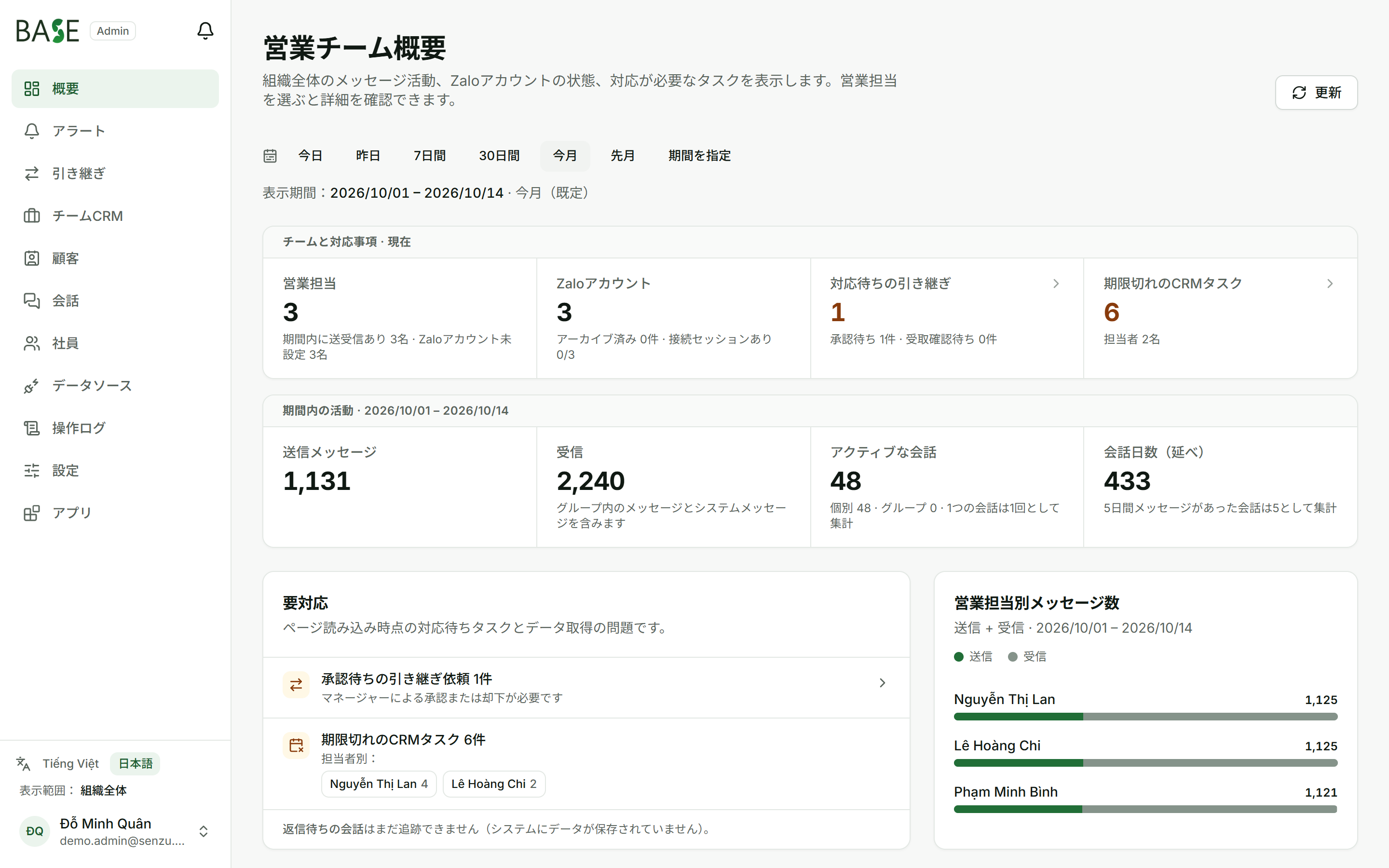
Task: Click the 受信 gray legend dot
Action: 1012,657
